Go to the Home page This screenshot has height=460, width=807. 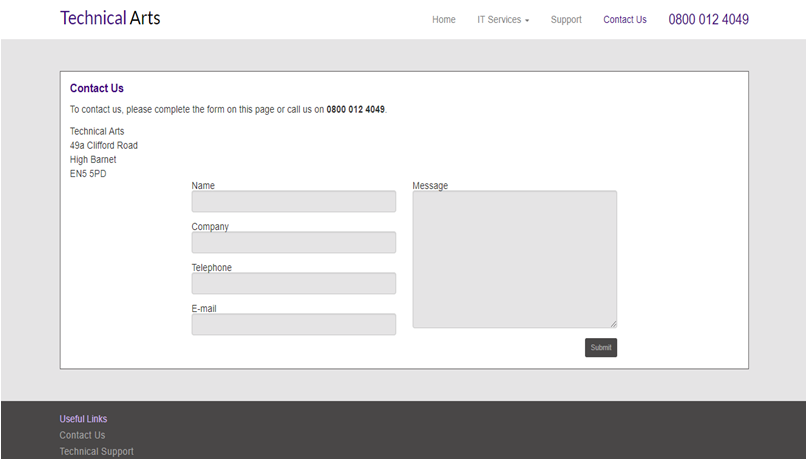443,20
